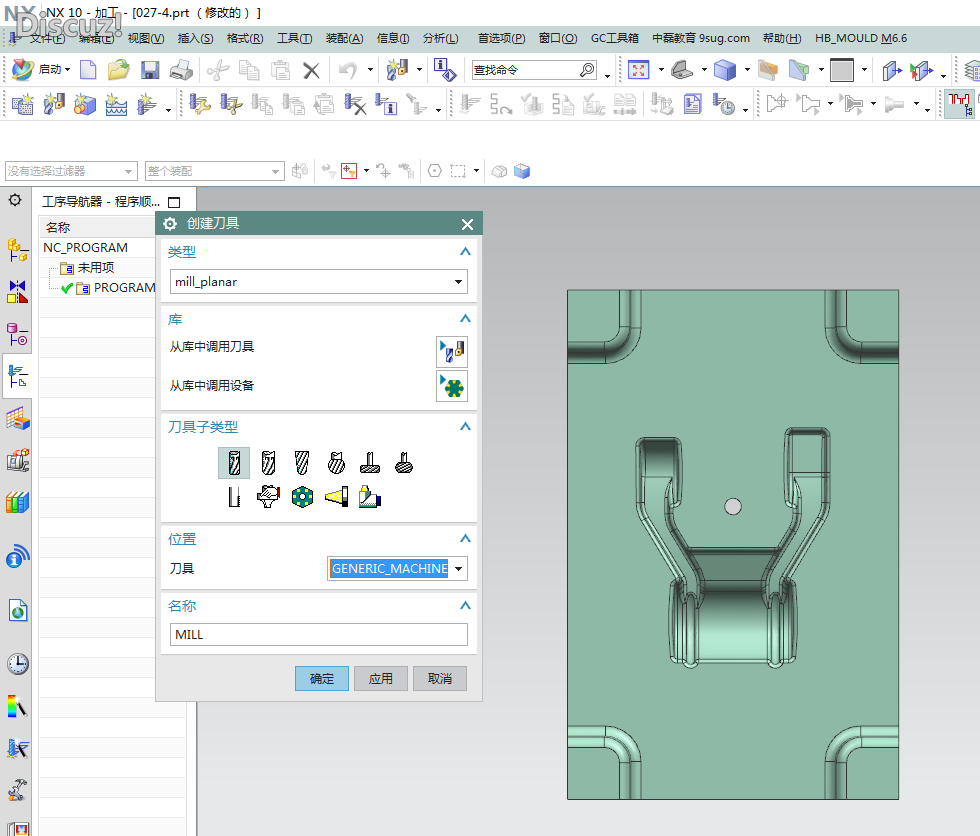Click the retrieve device from library icon
This screenshot has width=980, height=836.
[x=452, y=386]
